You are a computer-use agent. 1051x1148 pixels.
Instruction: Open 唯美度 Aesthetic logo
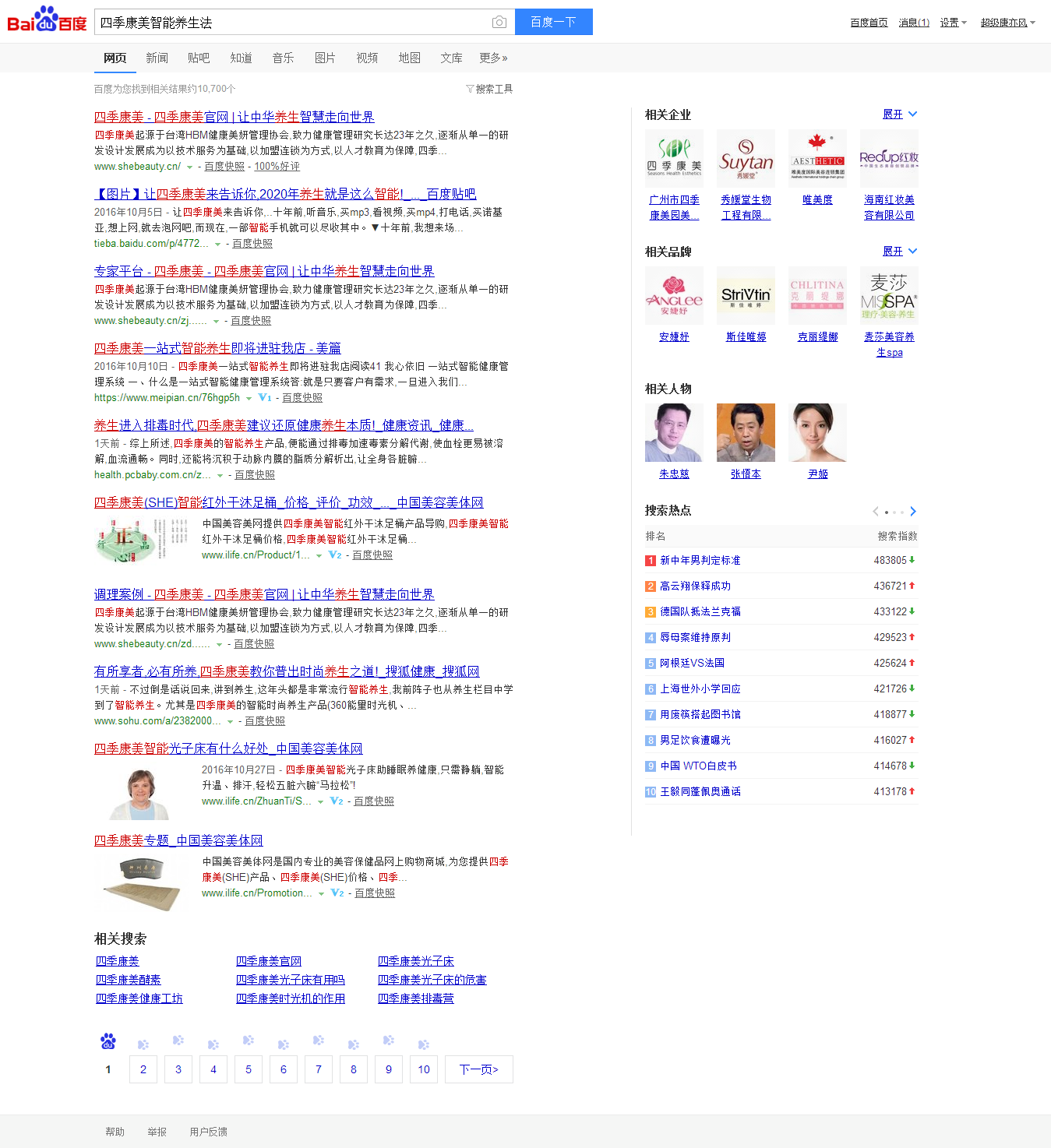(x=817, y=159)
